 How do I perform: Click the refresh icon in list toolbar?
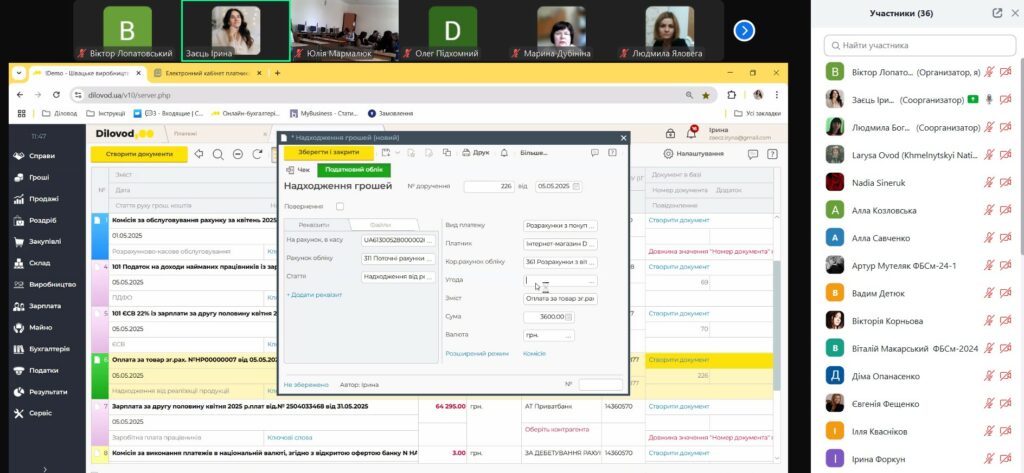tap(257, 154)
